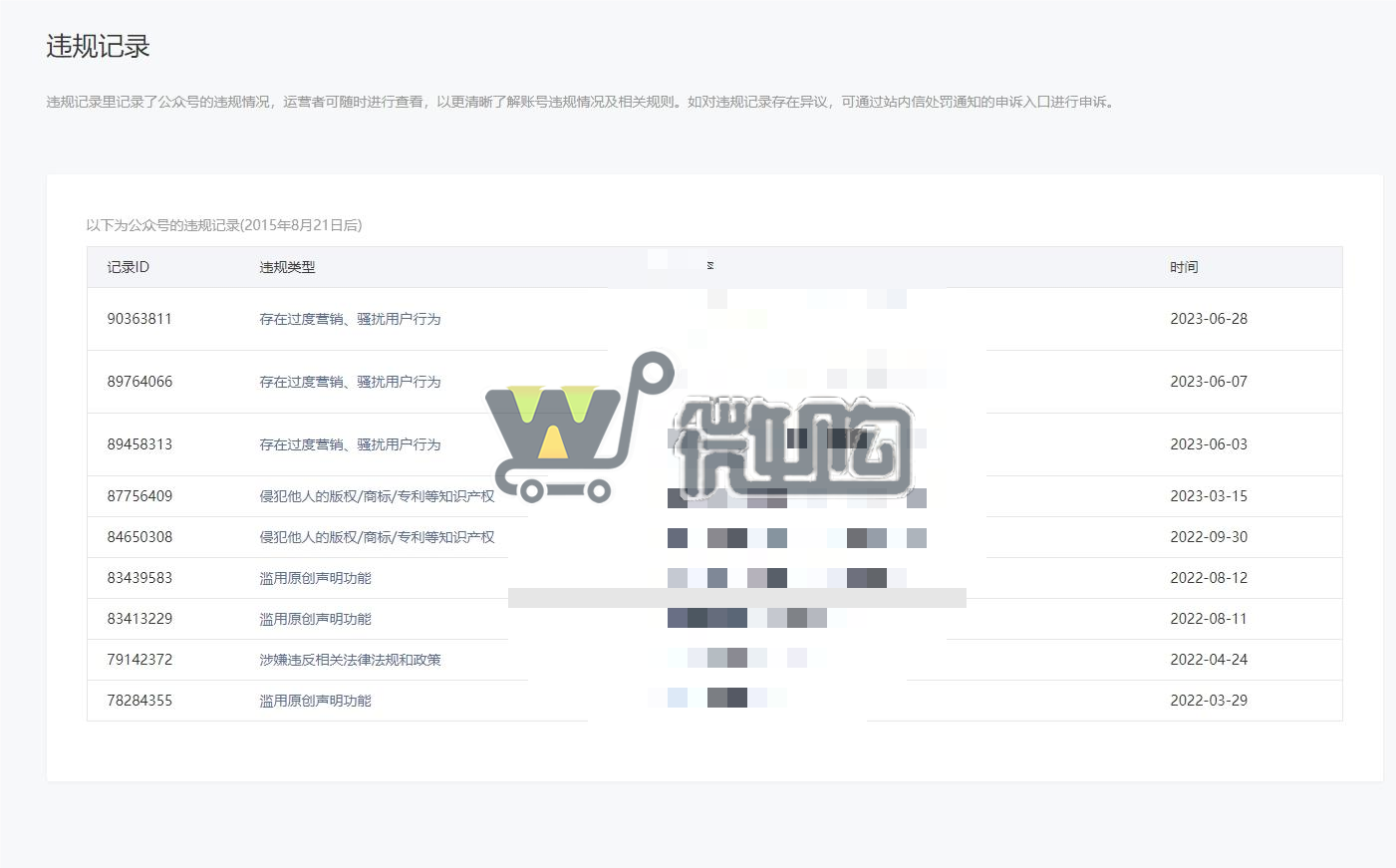The width and height of the screenshot is (1396, 868).
Task: Click the date 2023-06-28
Action: [x=1209, y=319]
